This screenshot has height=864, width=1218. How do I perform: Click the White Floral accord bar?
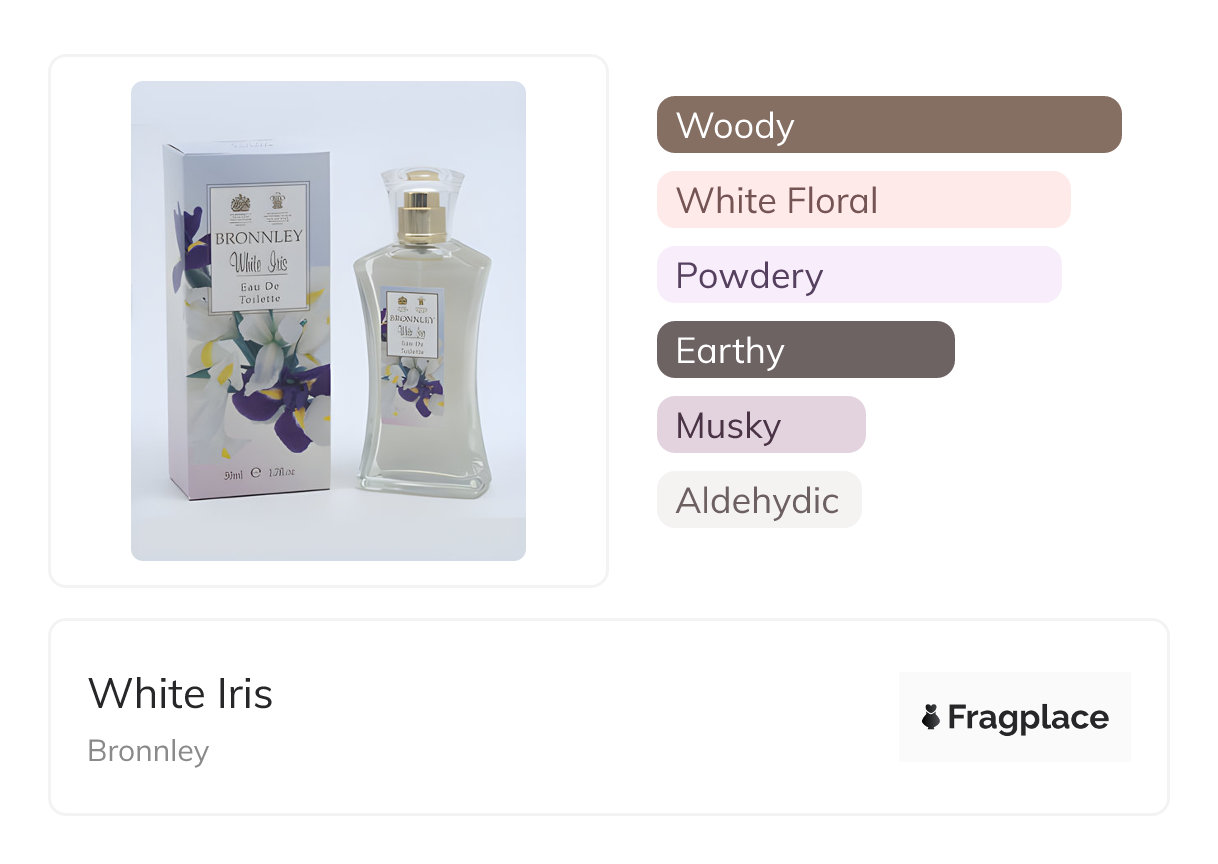863,200
